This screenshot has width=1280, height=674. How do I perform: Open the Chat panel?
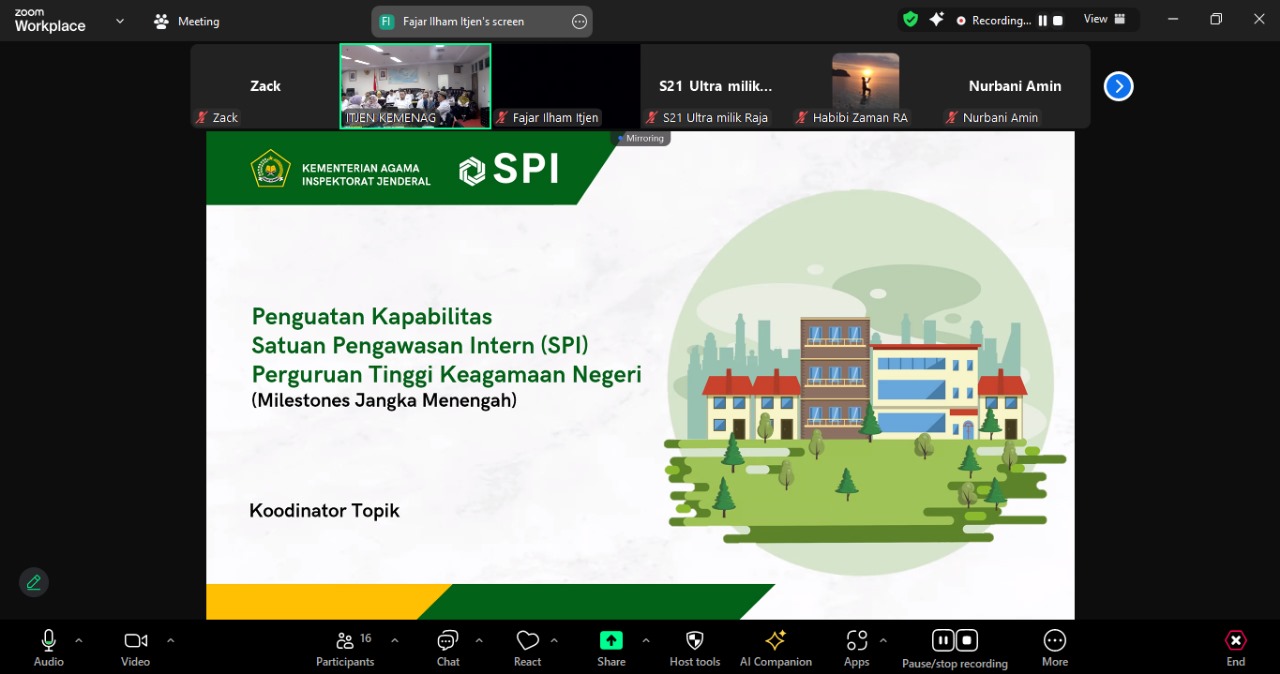tap(448, 648)
